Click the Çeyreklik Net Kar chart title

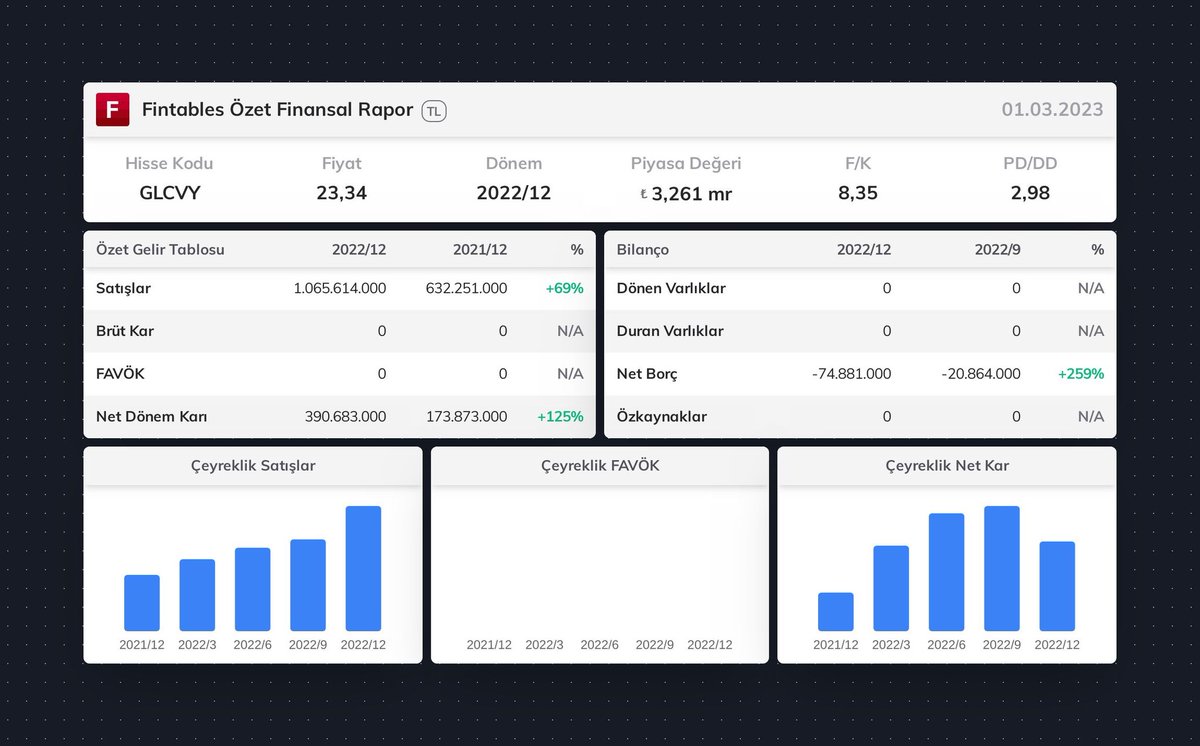947,466
